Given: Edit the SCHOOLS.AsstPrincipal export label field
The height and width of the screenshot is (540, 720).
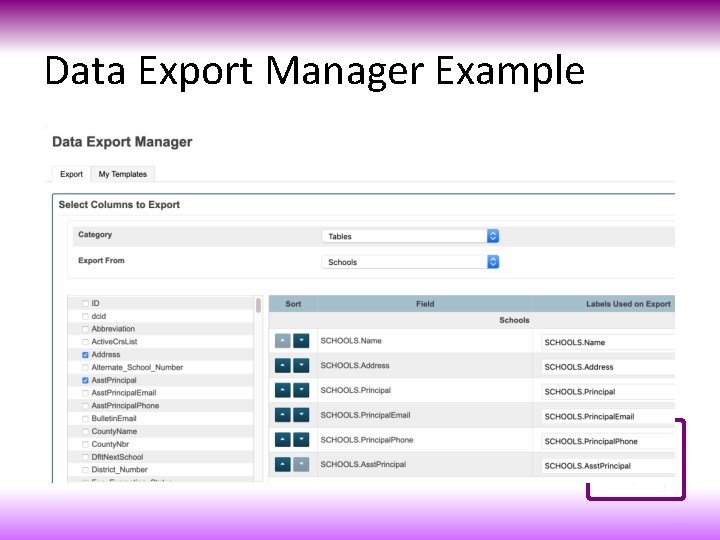Looking at the screenshot, I should pos(608,466).
